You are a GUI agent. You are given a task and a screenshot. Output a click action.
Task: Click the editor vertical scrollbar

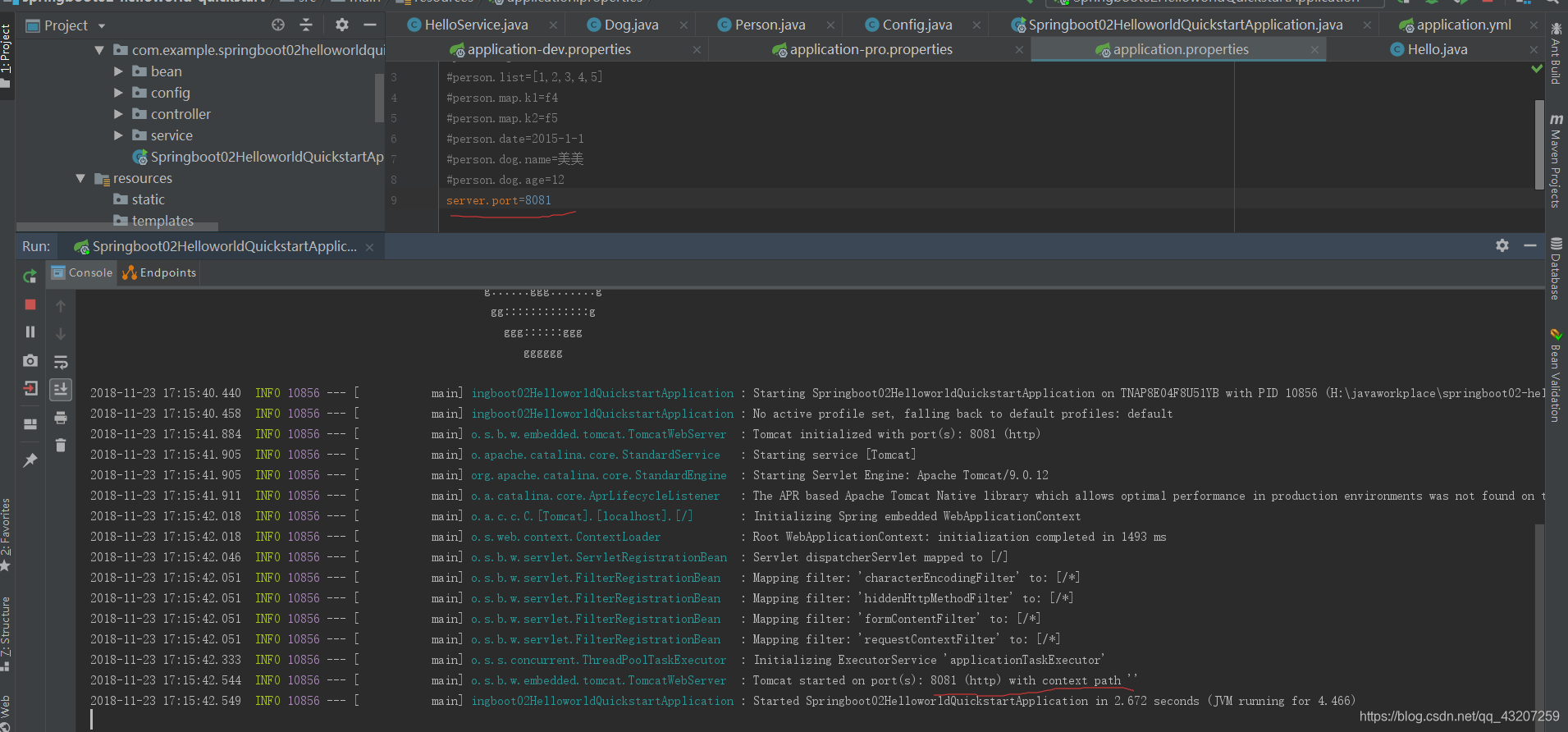(1539, 144)
